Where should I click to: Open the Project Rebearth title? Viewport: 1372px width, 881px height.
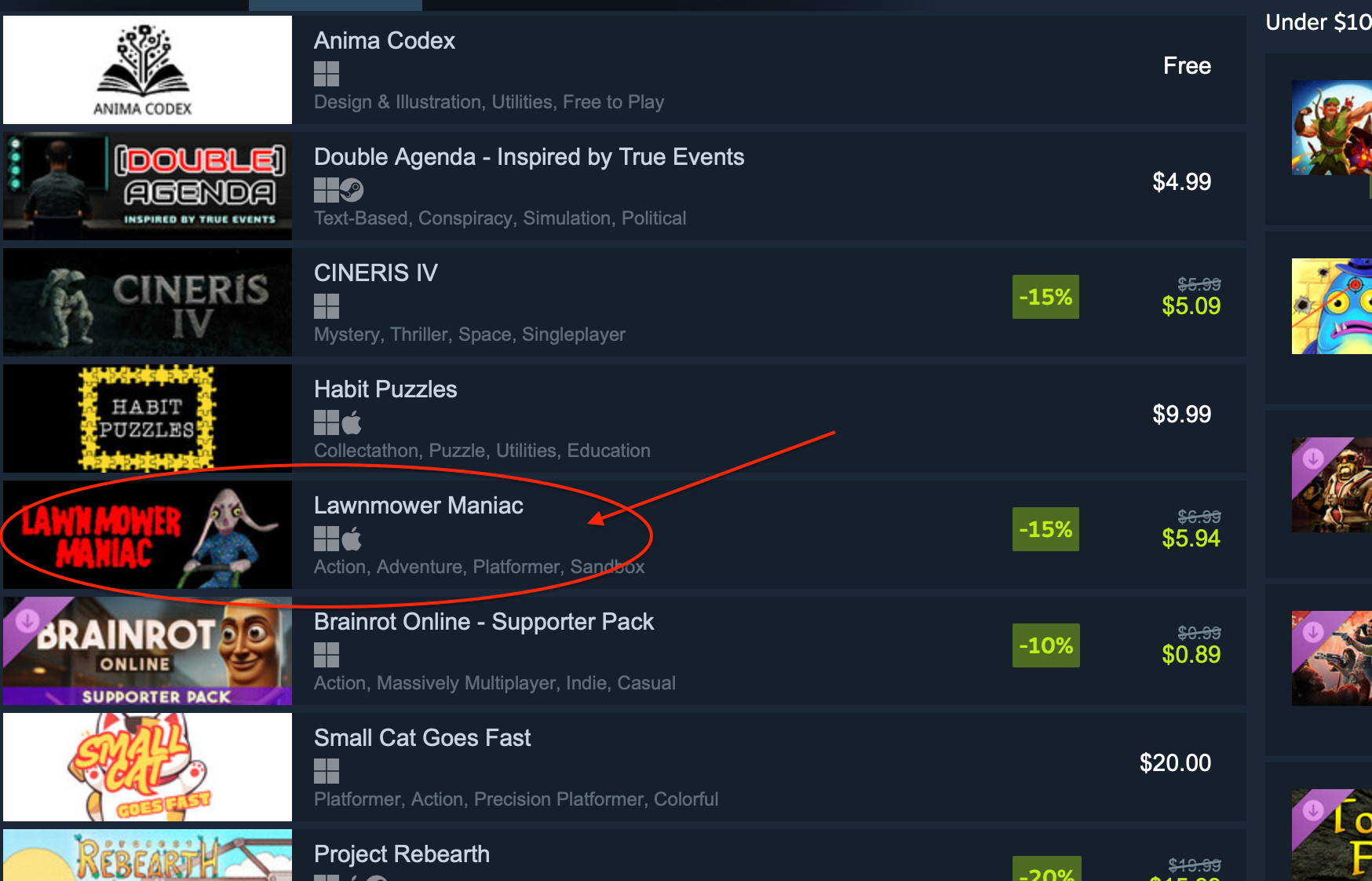click(x=402, y=854)
